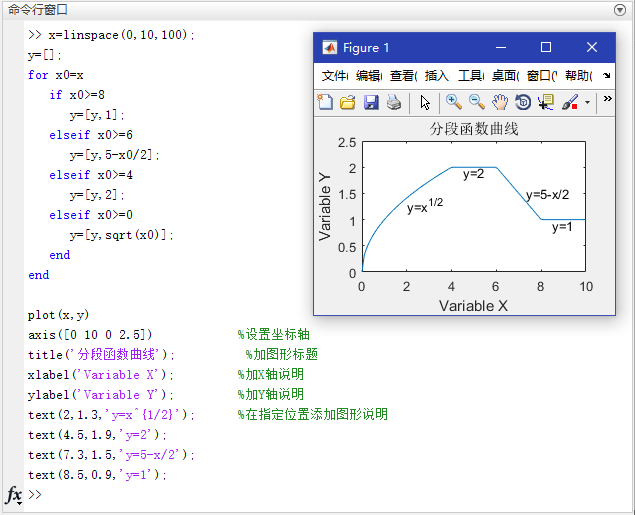This screenshot has width=635, height=515.
Task: Click the y=1 annotation in plot
Action: click(562, 227)
